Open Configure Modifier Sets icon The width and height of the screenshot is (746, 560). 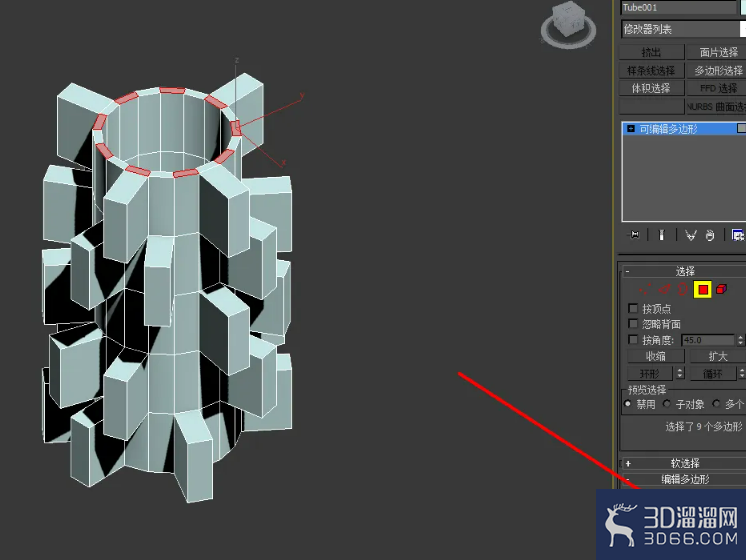pos(737,235)
